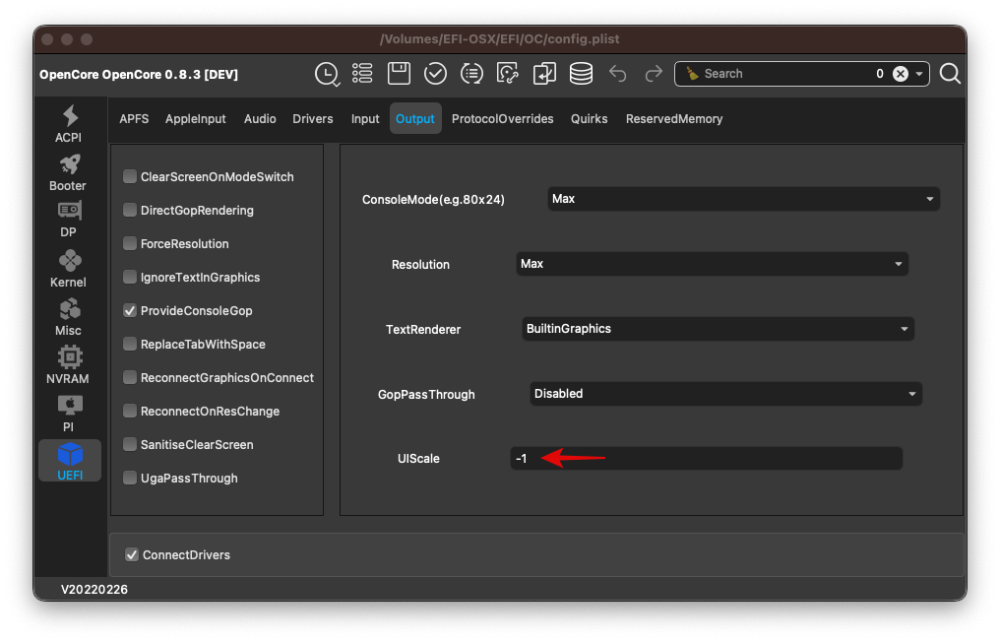Enable DirectGopRendering checkbox
Screen dimensions: 1000x642
coord(129,210)
